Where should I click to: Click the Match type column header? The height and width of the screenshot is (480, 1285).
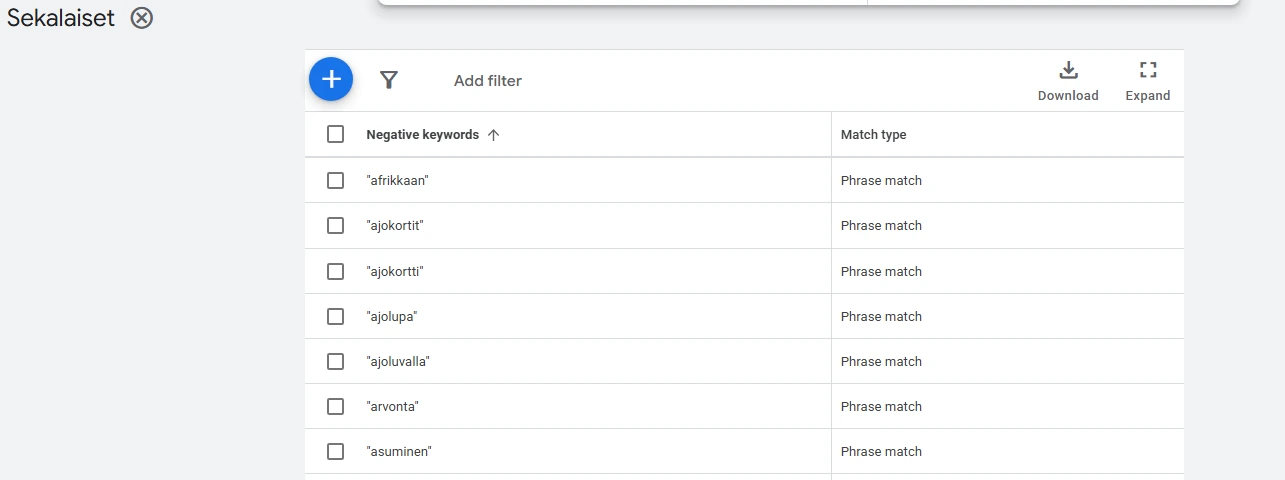873,135
